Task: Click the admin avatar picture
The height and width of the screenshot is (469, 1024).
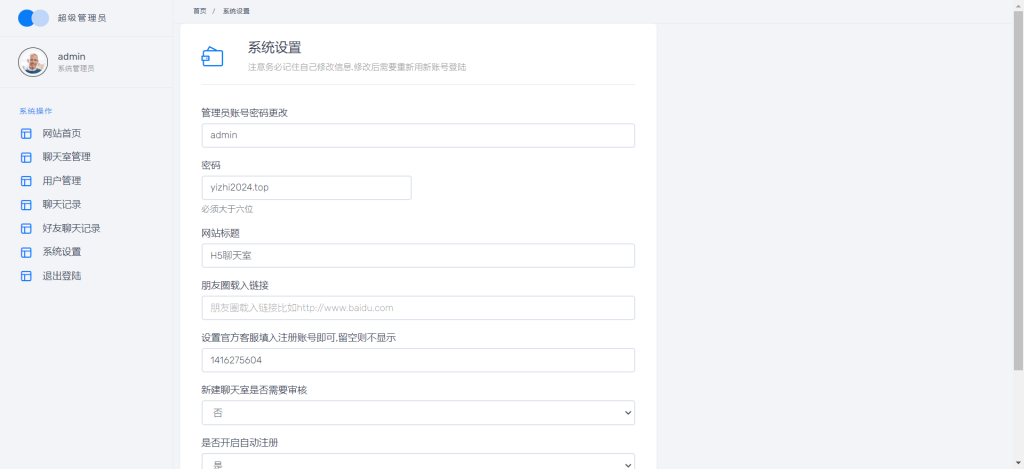Action: (33, 62)
